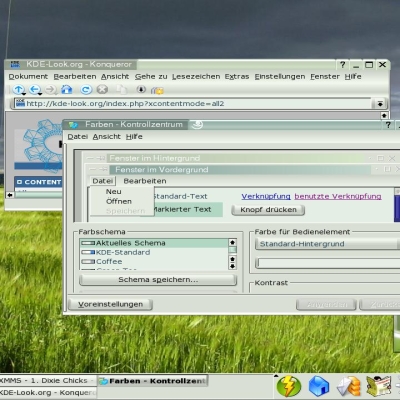Switch to XMMS Dixie Chicks taskbar entry
This screenshot has width=400, height=400.
(x=48, y=380)
